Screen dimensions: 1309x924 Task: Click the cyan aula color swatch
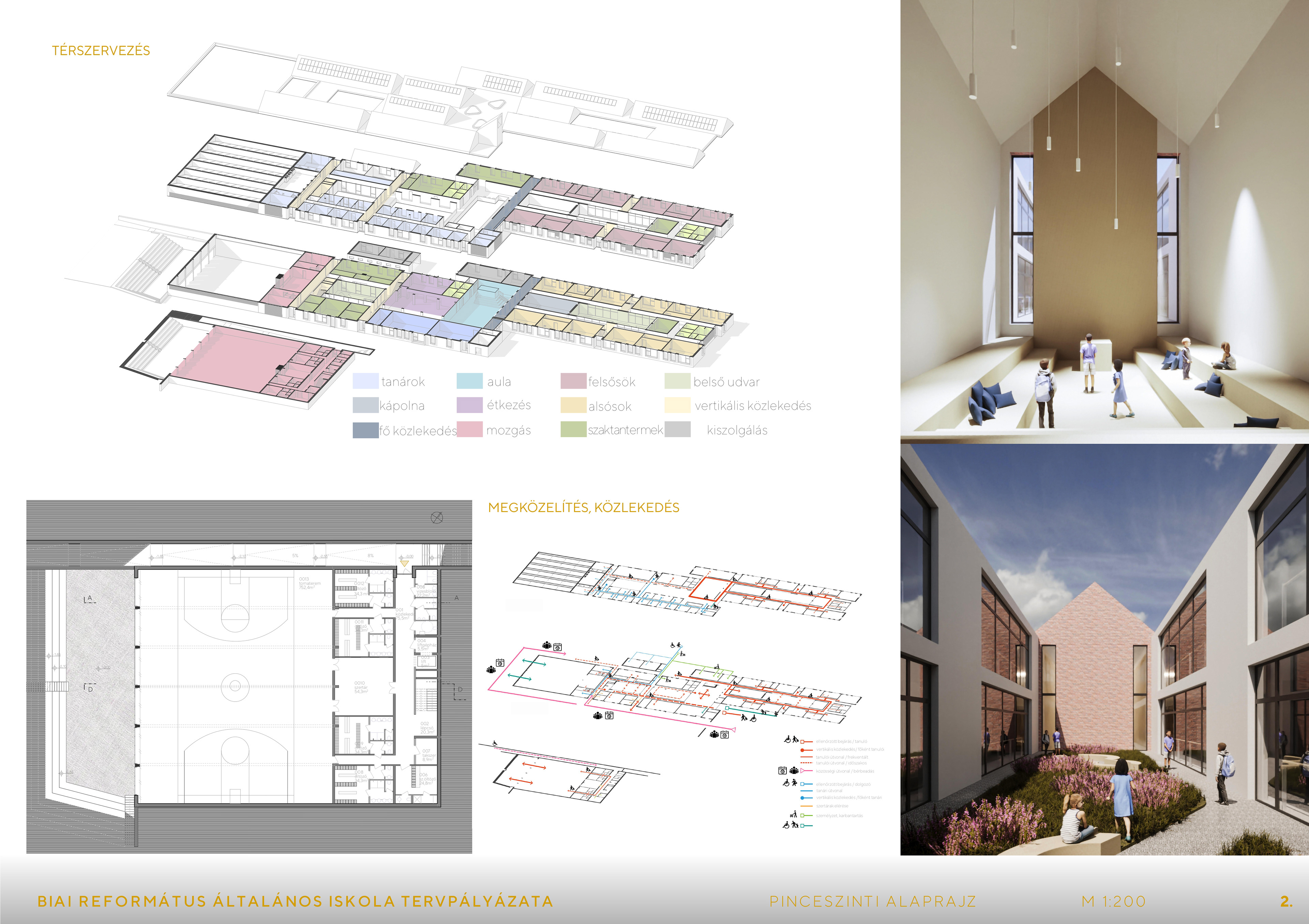click(470, 381)
